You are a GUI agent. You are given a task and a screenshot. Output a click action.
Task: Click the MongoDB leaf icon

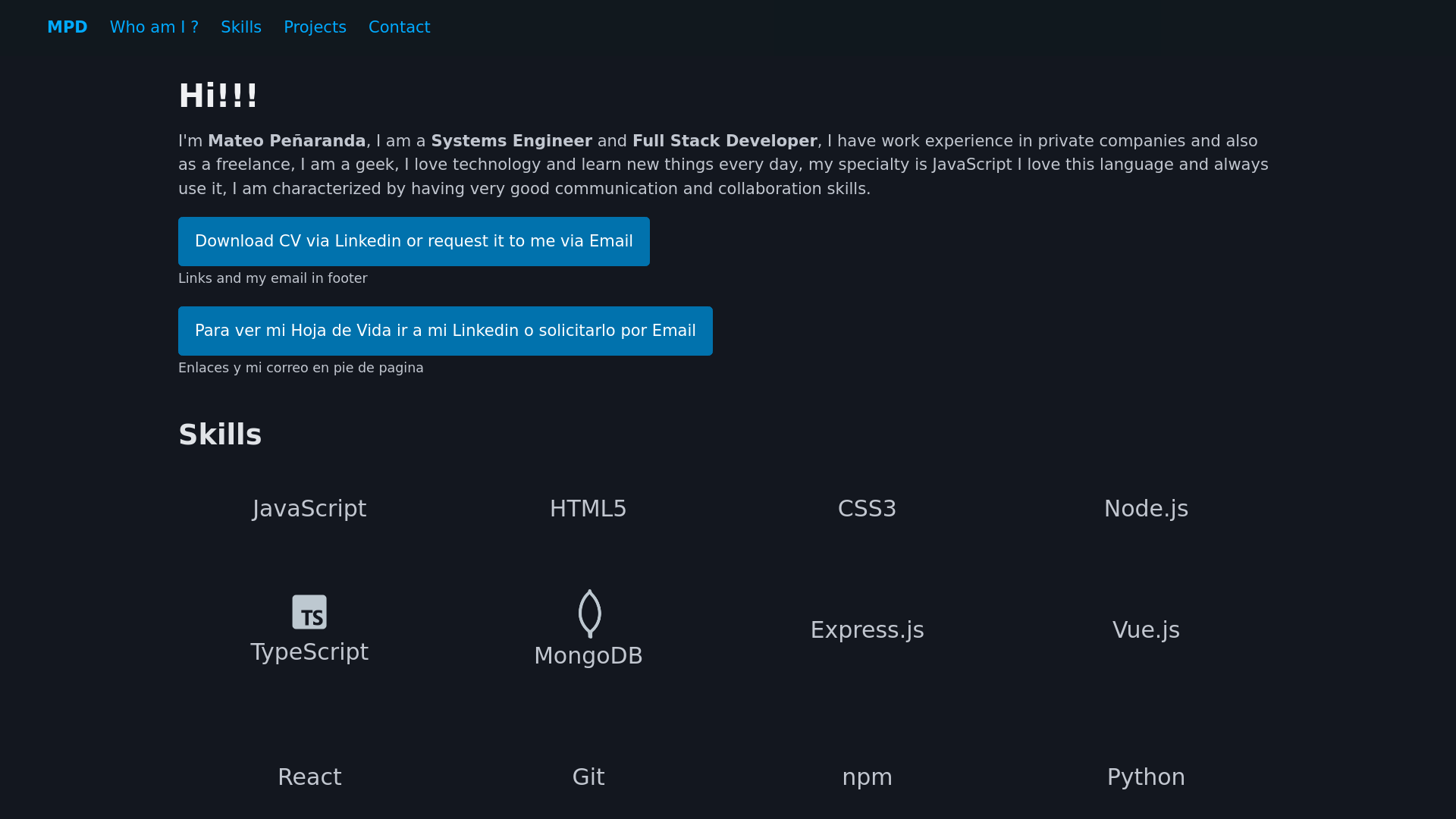(x=589, y=613)
